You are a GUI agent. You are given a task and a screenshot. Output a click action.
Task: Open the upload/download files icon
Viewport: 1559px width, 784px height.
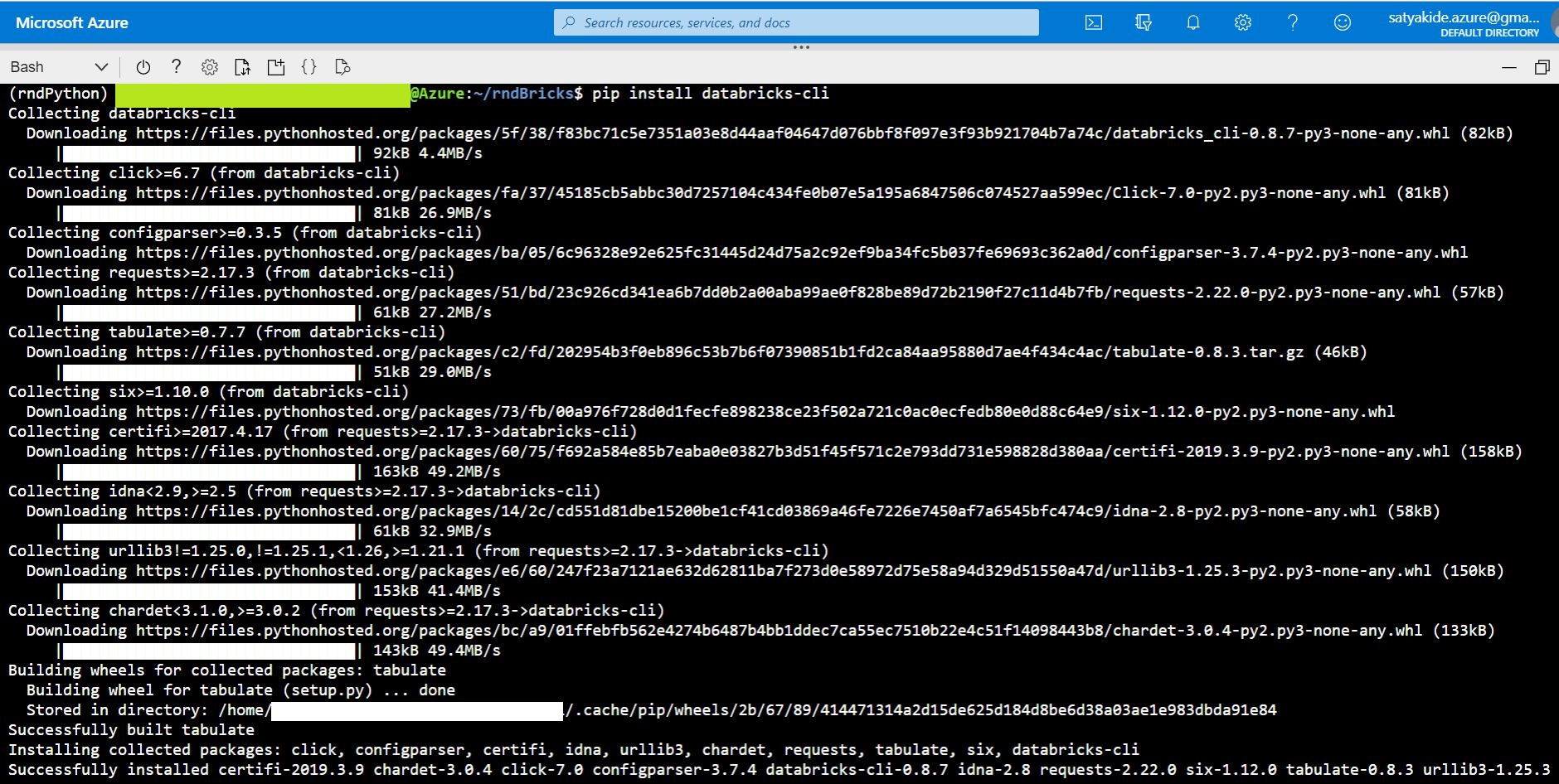click(243, 66)
